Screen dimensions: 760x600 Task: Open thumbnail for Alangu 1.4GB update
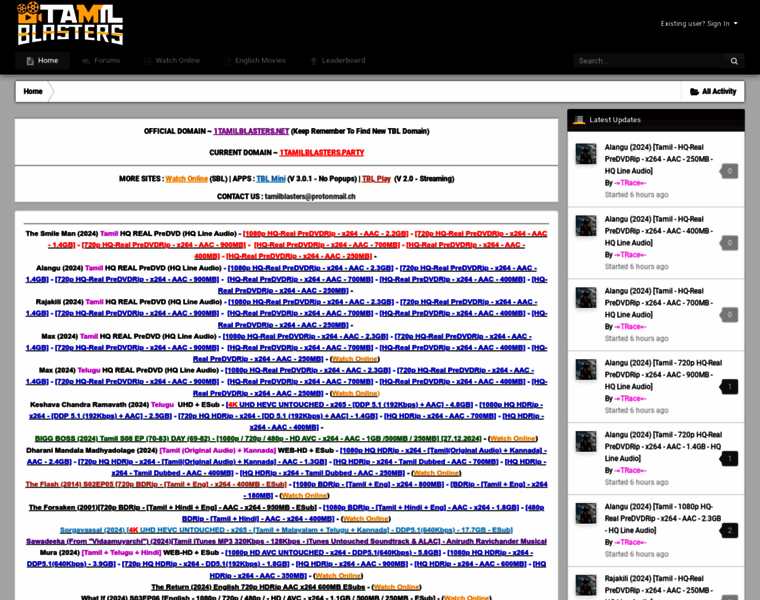[x=586, y=441]
